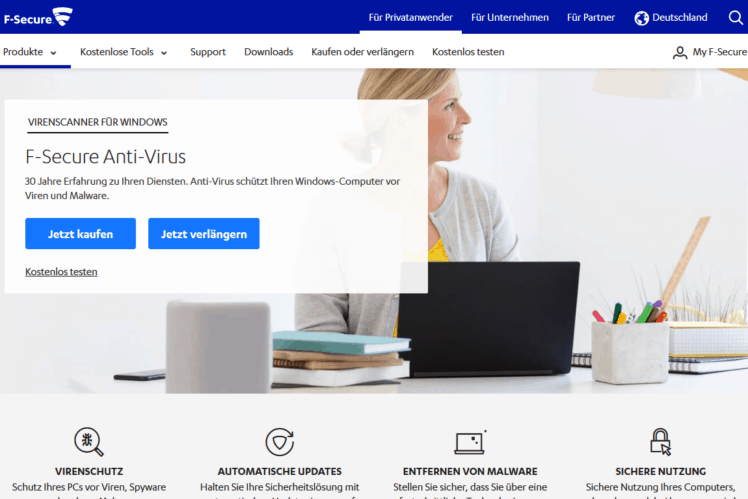Click the '30 Jahre Erfahrung' description text

point(212,188)
